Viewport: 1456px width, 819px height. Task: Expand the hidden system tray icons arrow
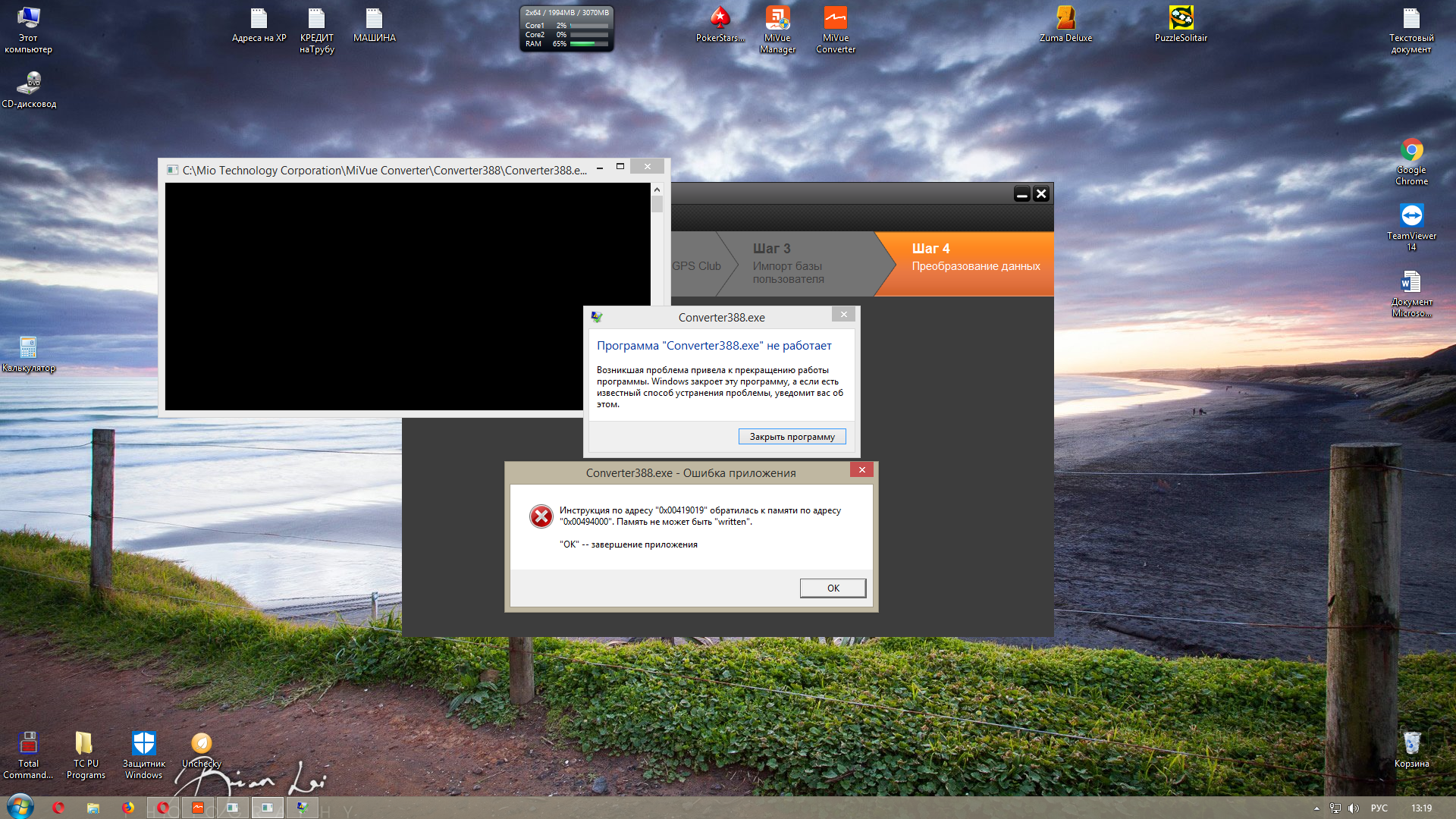(1316, 808)
